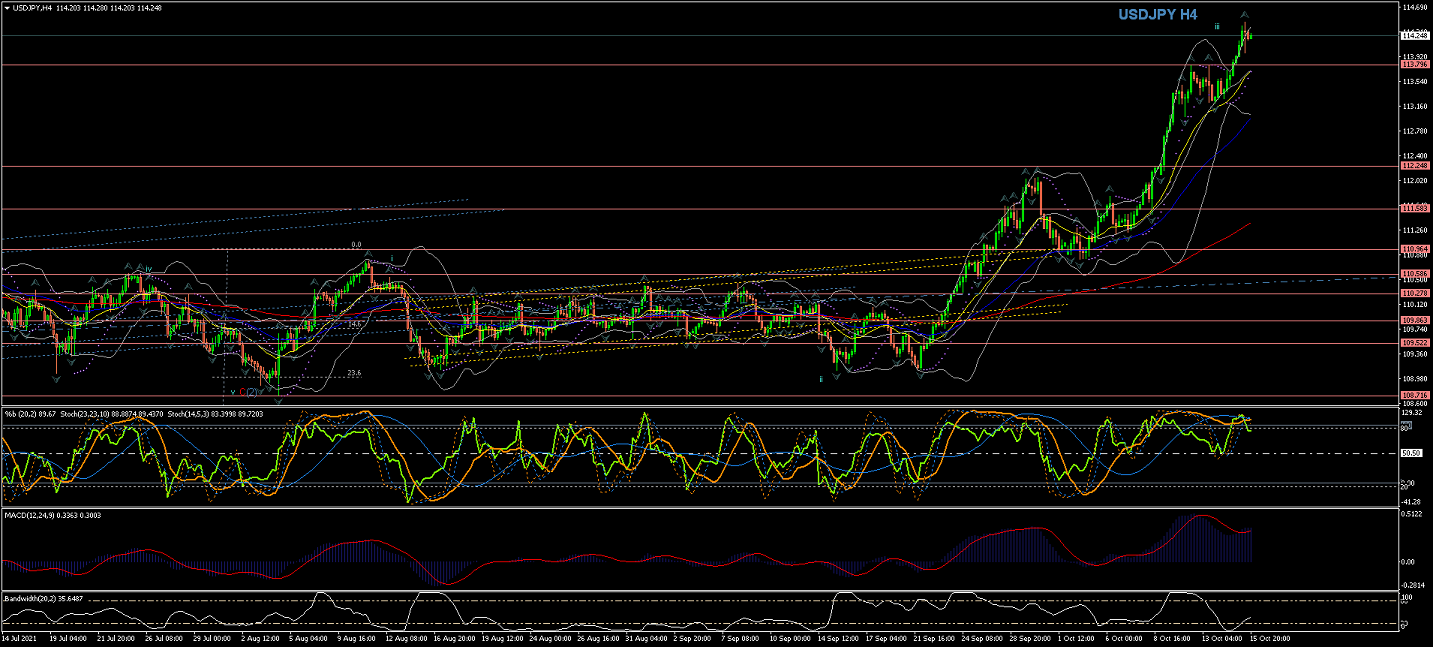Click the 50.00 level label in stochastic panel
Screen dimensions: 1433x647
[1412, 453]
